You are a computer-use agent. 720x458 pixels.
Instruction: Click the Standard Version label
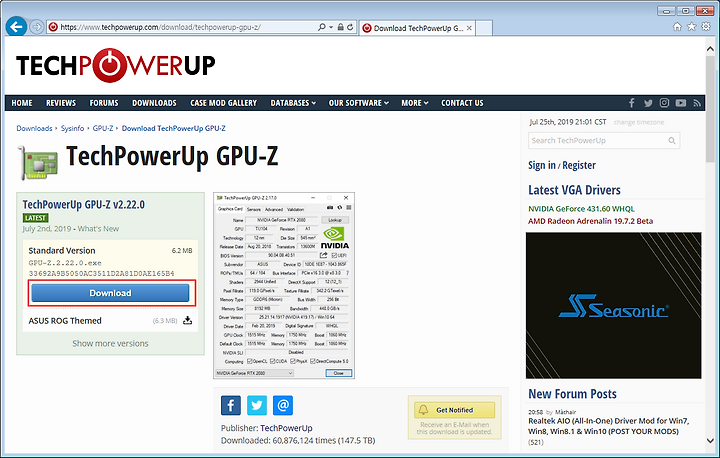pos(62,251)
